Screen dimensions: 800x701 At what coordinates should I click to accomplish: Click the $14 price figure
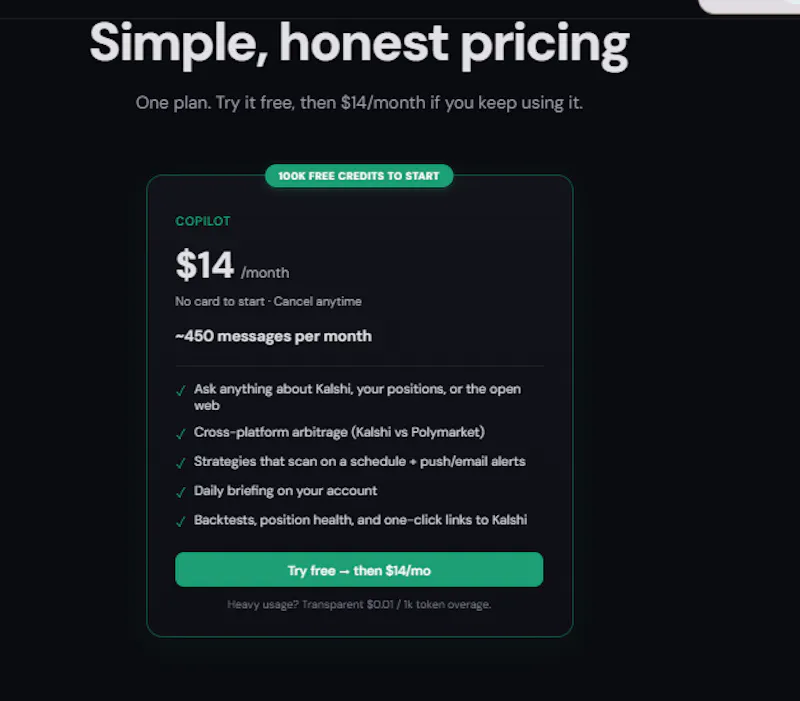point(204,265)
